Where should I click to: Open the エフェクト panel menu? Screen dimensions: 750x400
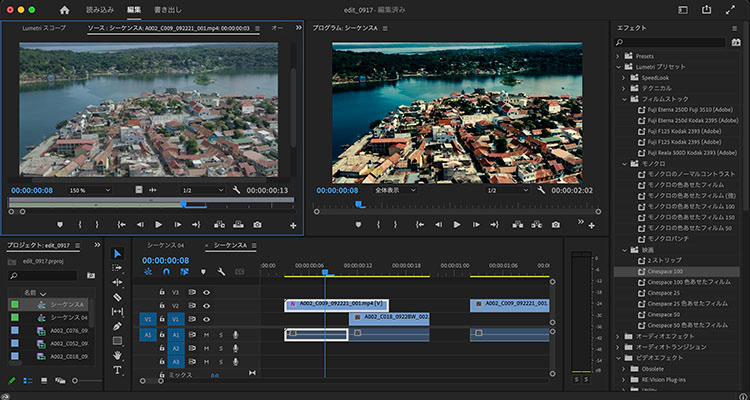coord(735,28)
